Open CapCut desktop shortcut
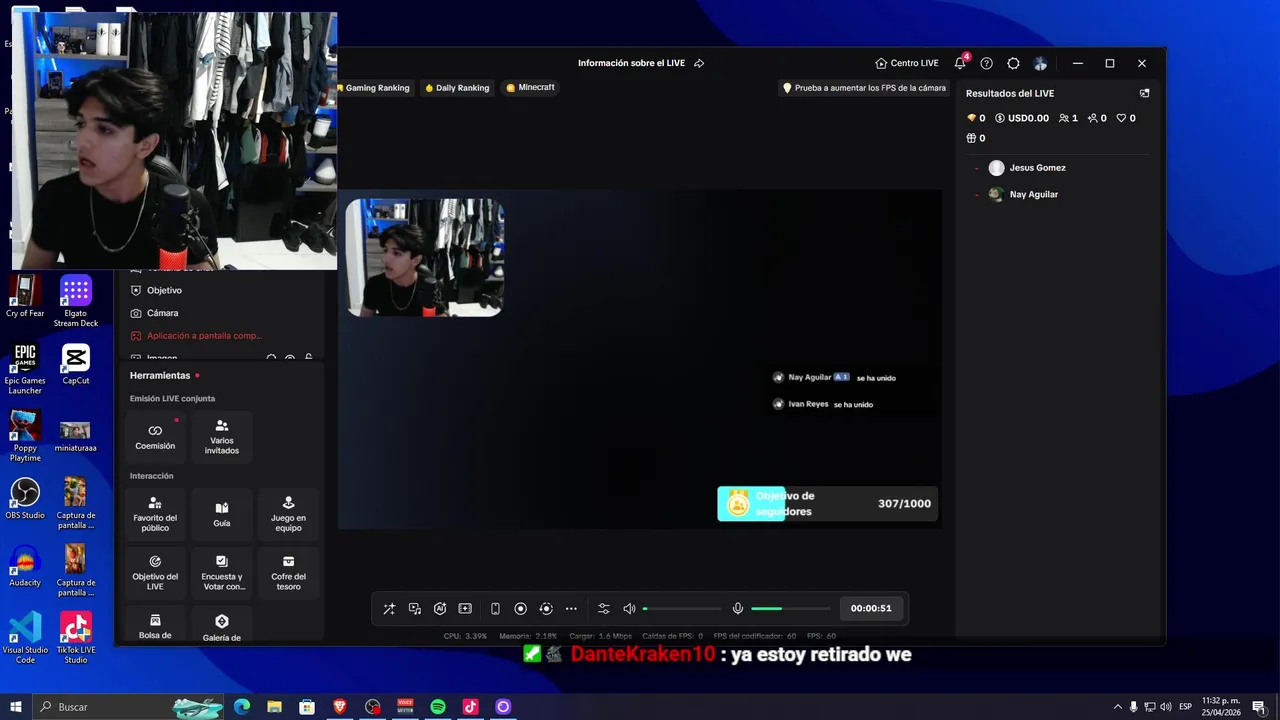This screenshot has width=1280, height=720. coord(76,364)
